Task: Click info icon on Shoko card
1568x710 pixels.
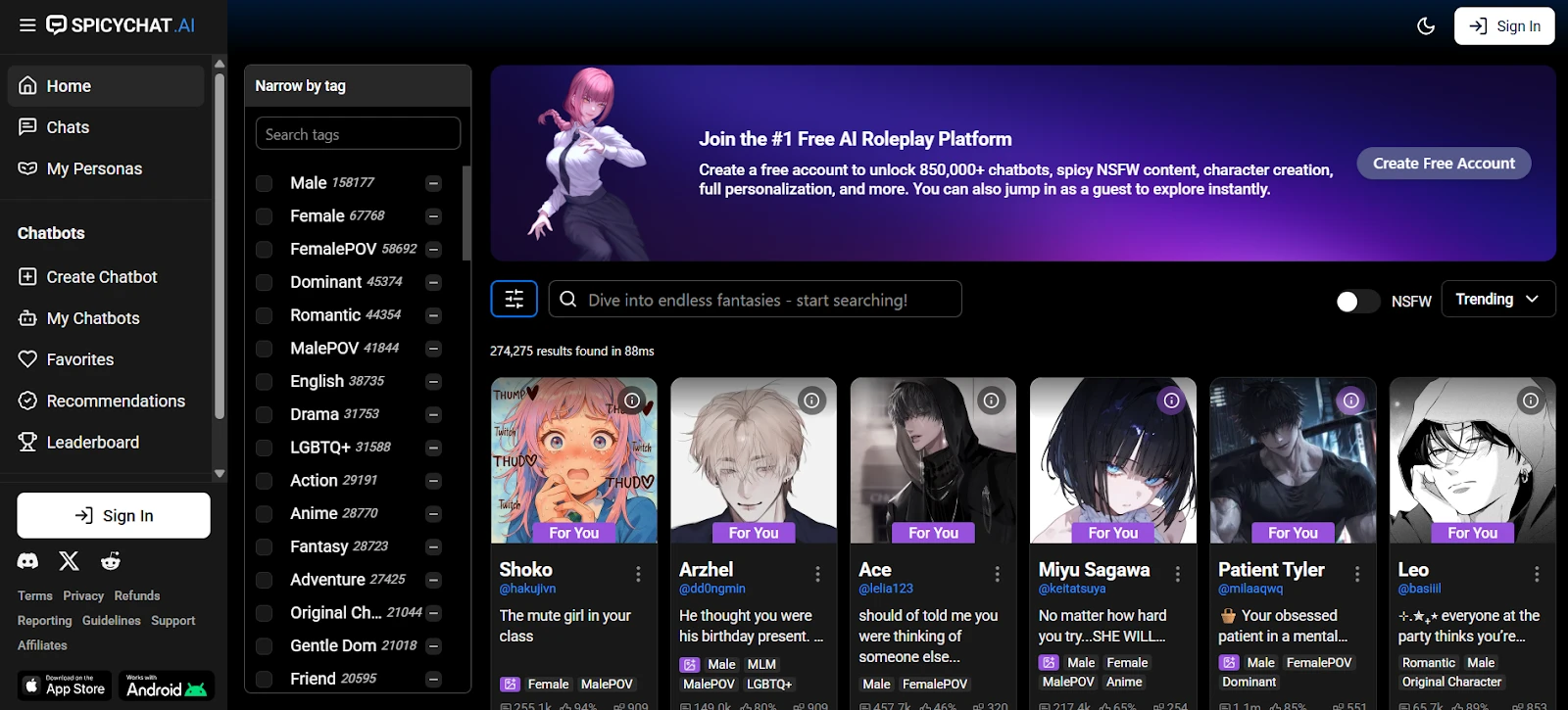Action: click(632, 401)
